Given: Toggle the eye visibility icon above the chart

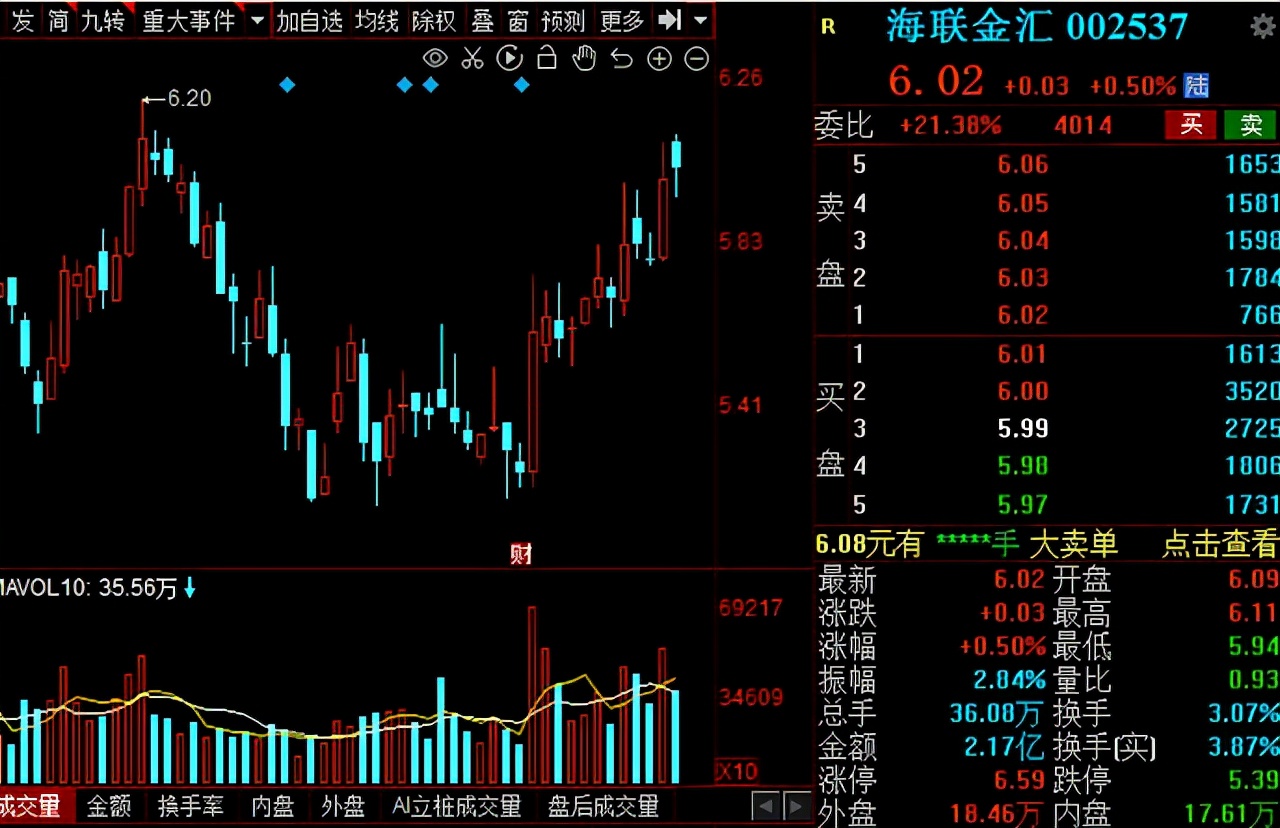Looking at the screenshot, I should (435, 59).
